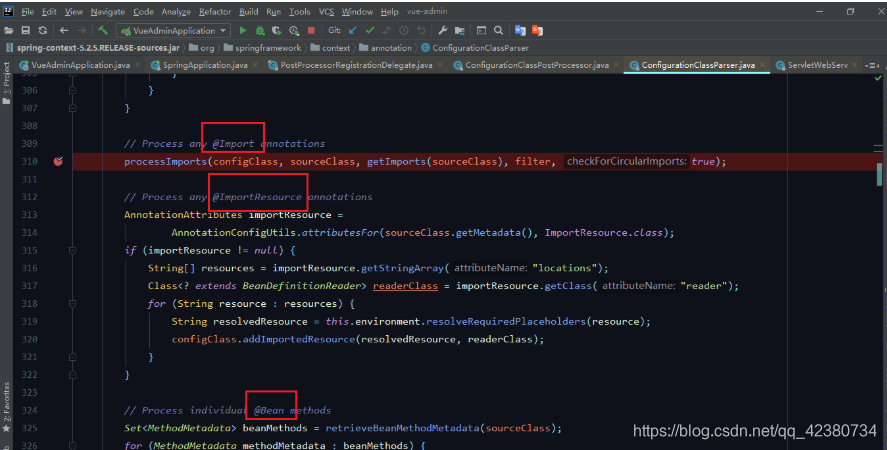Switch to SpringApplication.java tab
This screenshot has width=887, height=450.
pyautogui.click(x=205, y=65)
